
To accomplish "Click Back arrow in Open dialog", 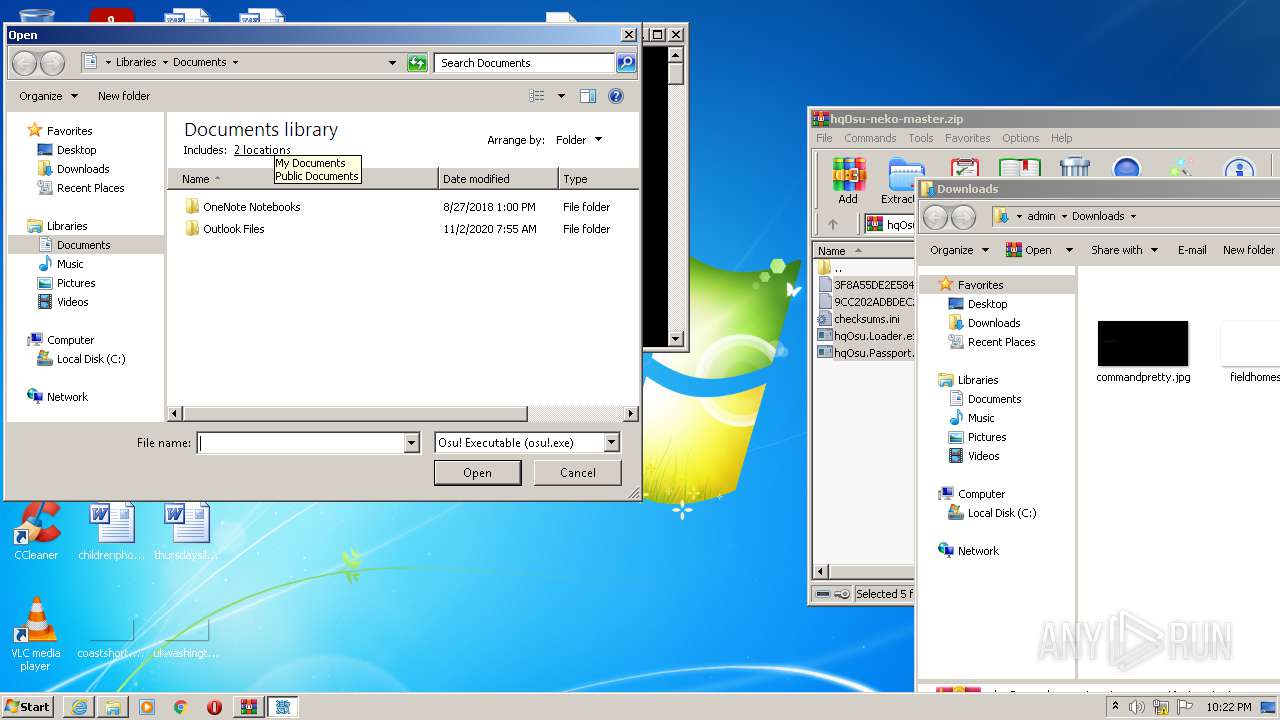I will [x=24, y=63].
